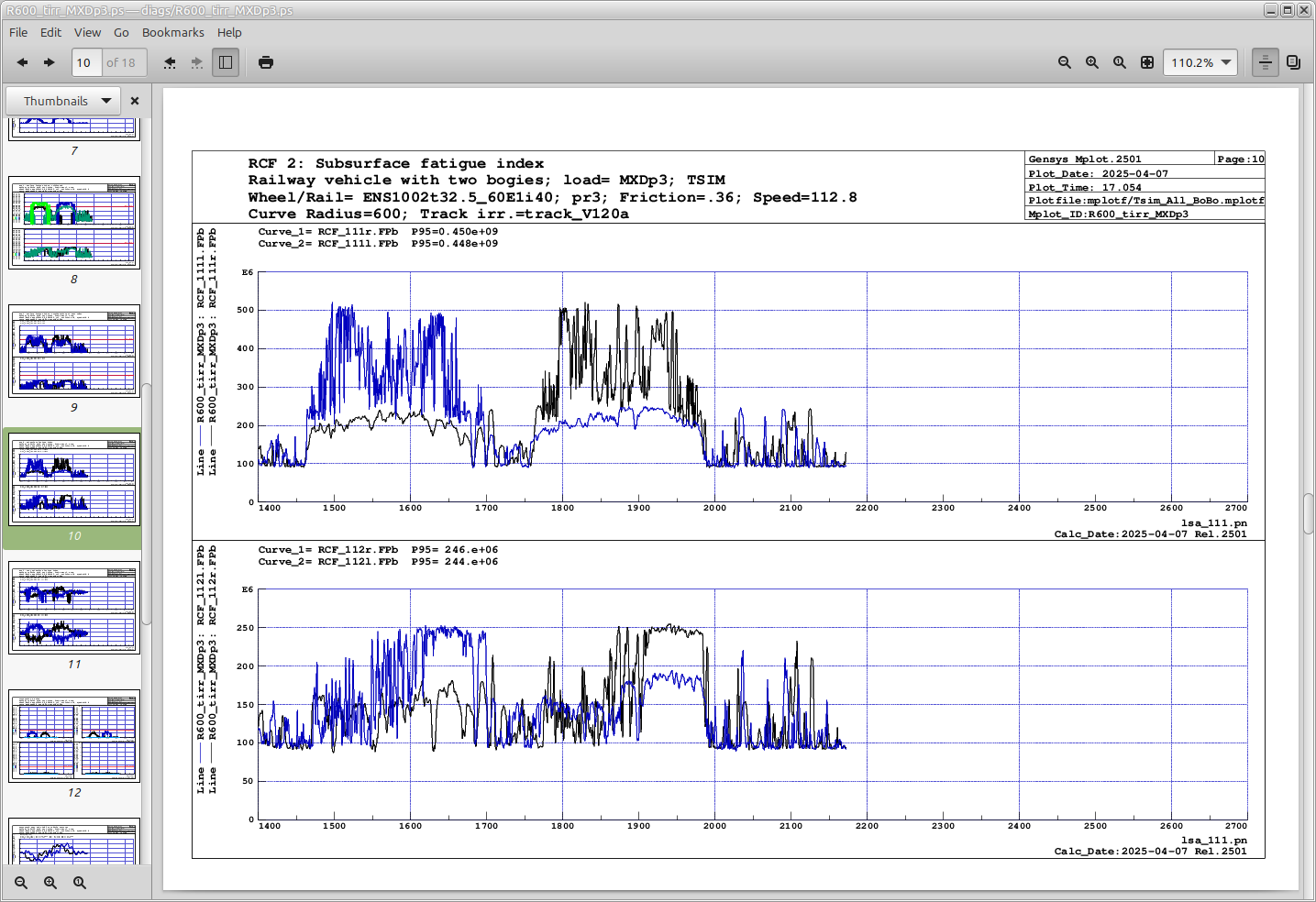Select the page 8 thumbnail
Image resolution: width=1316 pixels, height=902 pixels.
coord(74,223)
